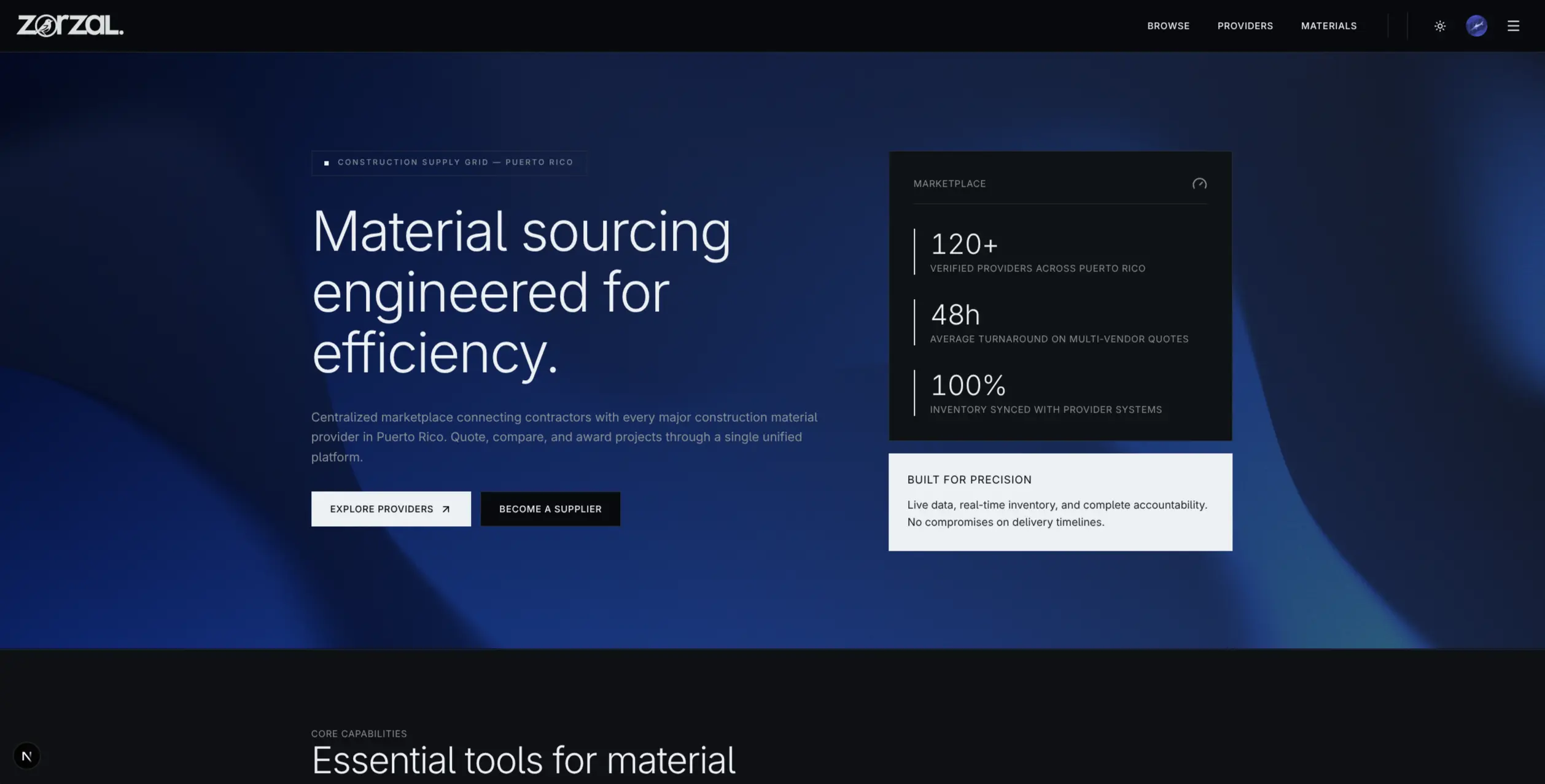This screenshot has width=1545, height=784.
Task: Open the Materials nav link
Action: tap(1328, 26)
